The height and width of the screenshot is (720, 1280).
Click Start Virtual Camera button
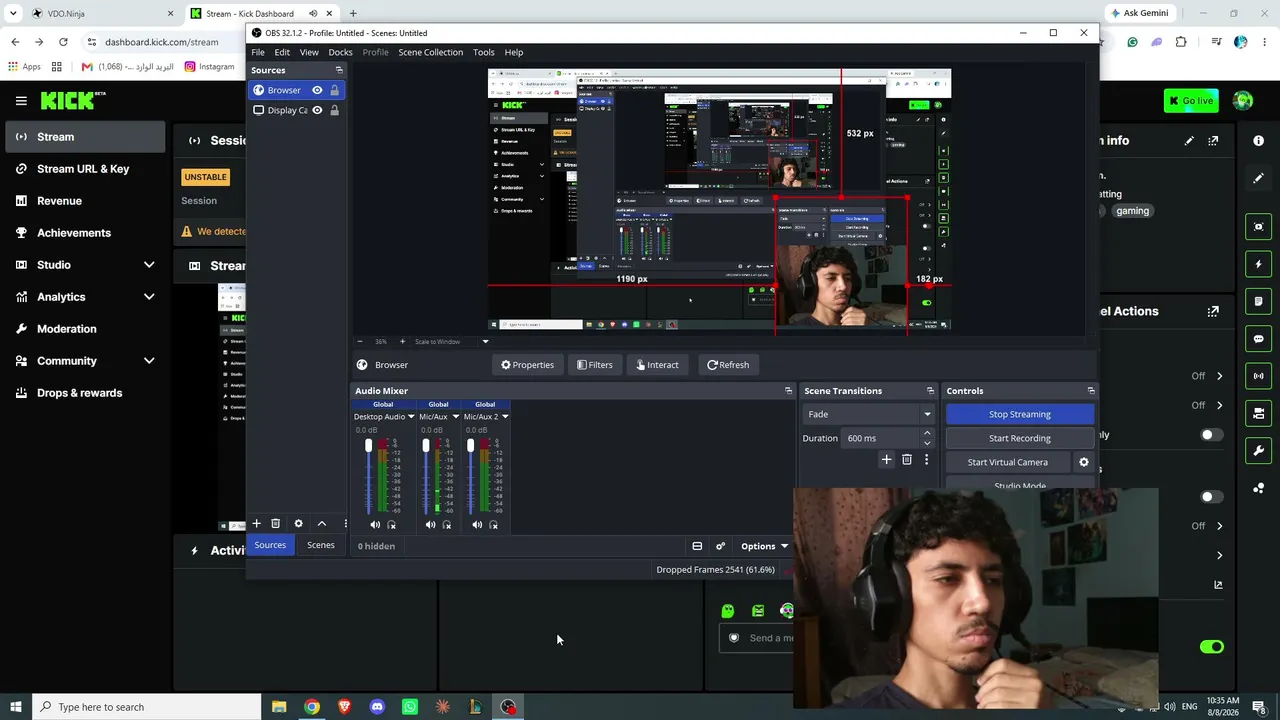click(1007, 462)
